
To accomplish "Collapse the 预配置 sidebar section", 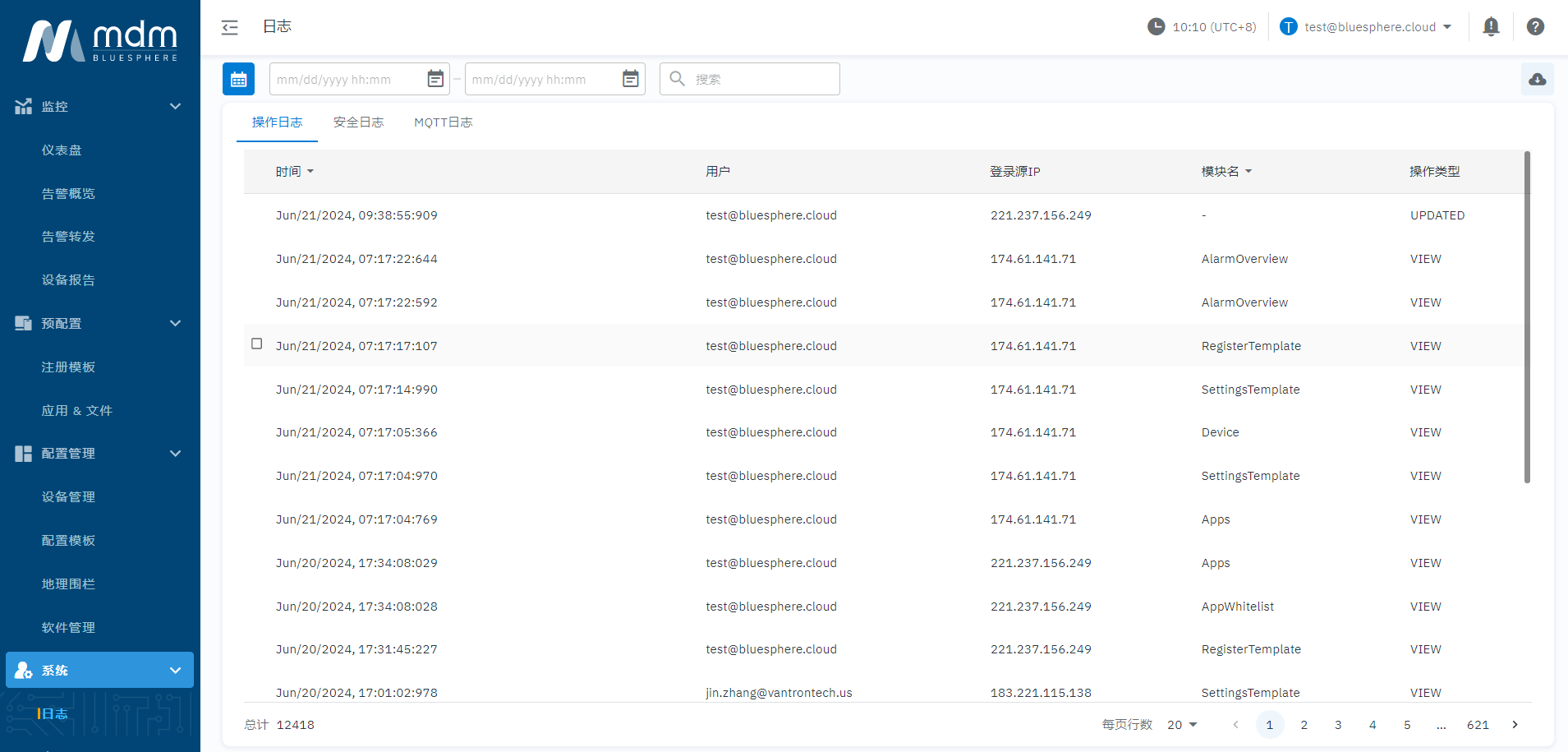I will (x=175, y=324).
